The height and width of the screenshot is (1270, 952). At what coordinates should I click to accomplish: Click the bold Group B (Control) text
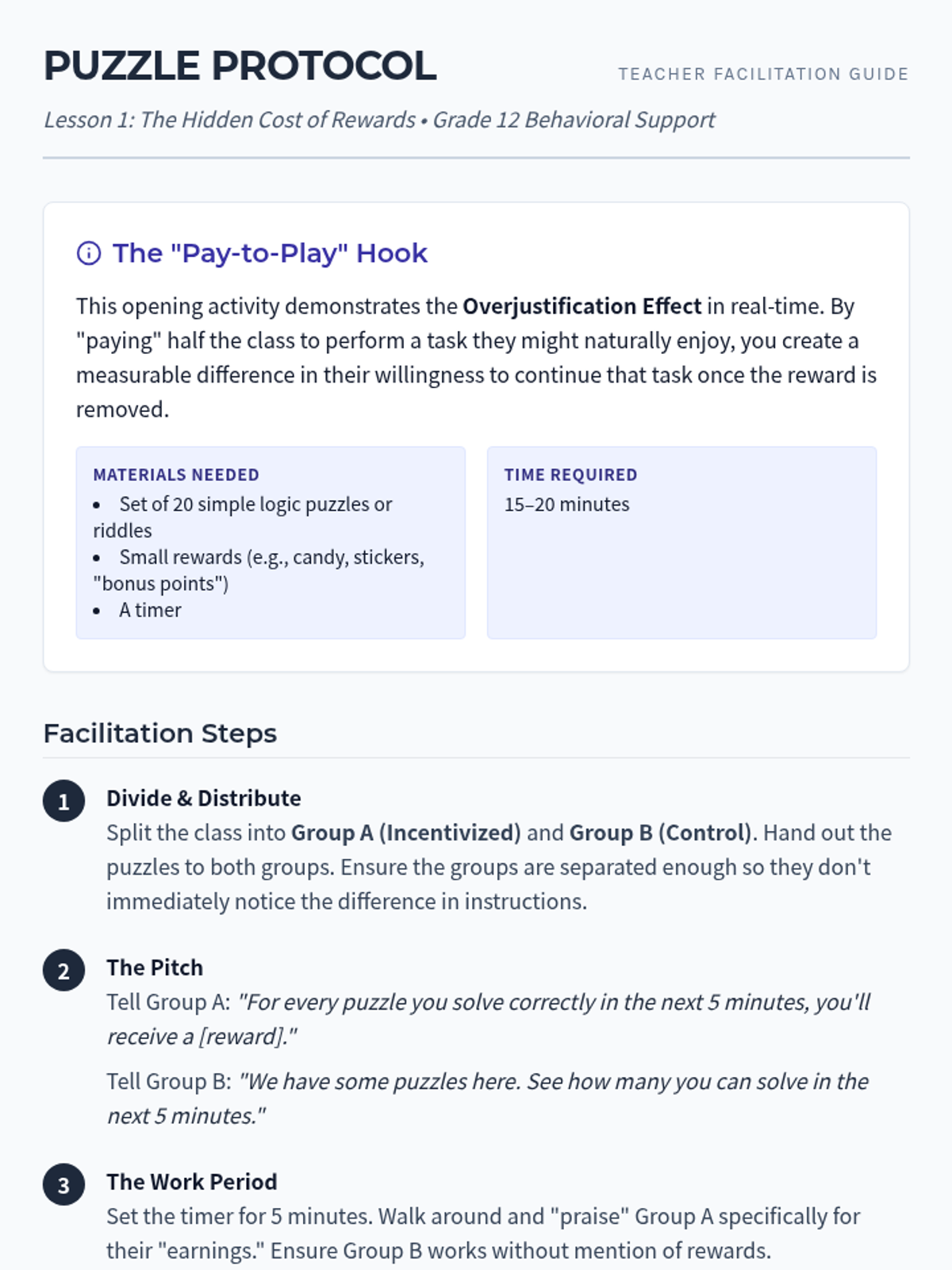click(660, 833)
